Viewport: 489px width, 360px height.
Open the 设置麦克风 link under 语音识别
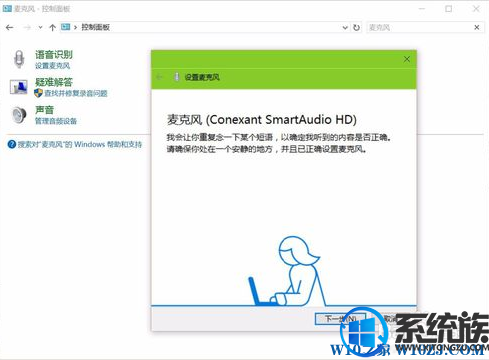pyautogui.click(x=52, y=66)
